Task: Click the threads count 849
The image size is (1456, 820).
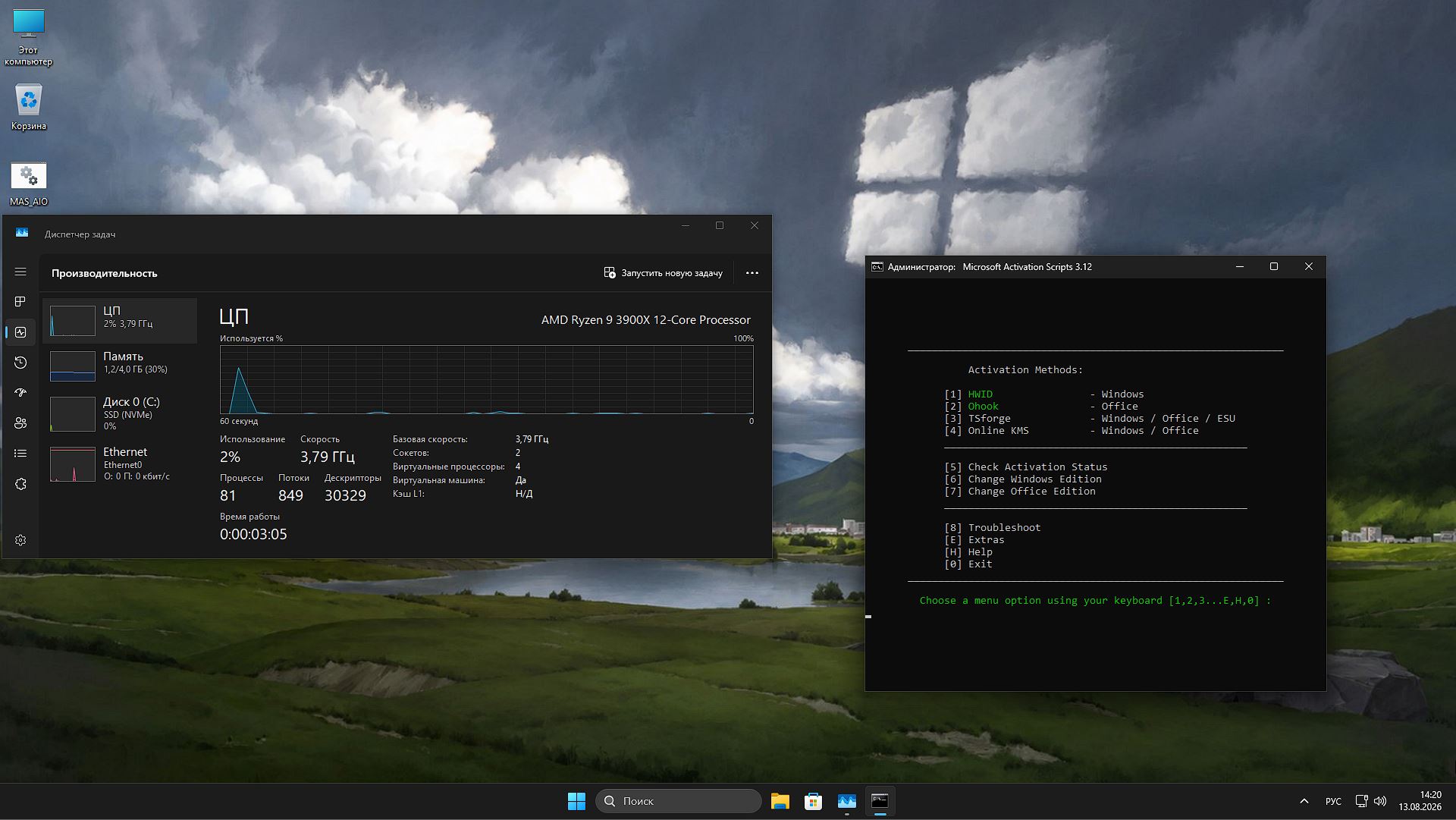Action: tap(290, 495)
